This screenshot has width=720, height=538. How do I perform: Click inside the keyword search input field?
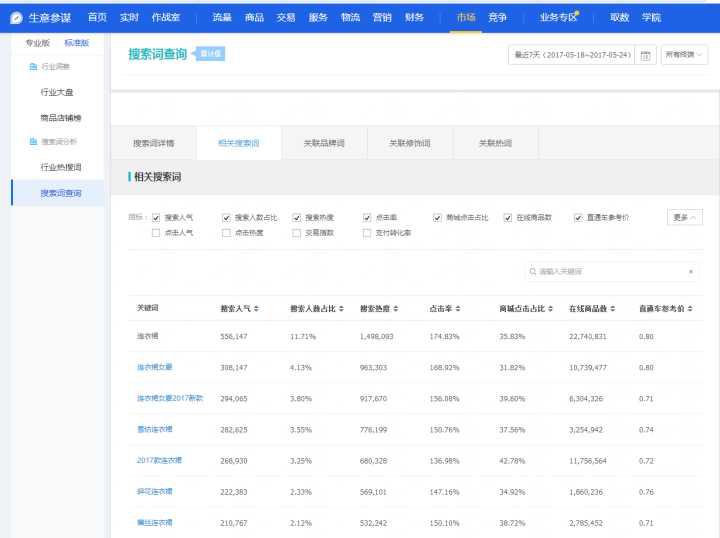(611, 272)
